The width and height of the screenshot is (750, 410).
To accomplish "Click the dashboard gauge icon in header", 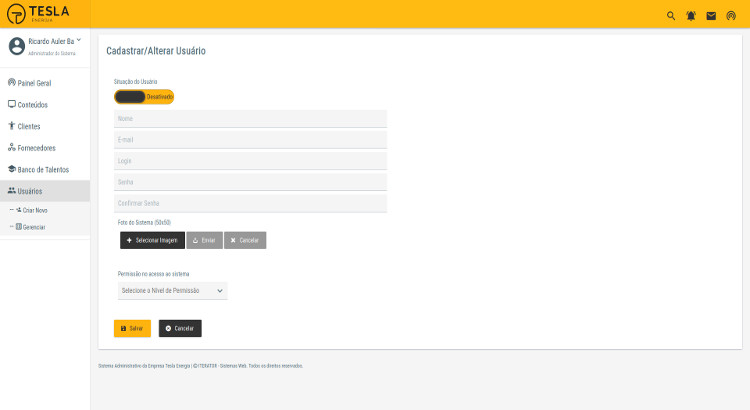I will (x=731, y=16).
